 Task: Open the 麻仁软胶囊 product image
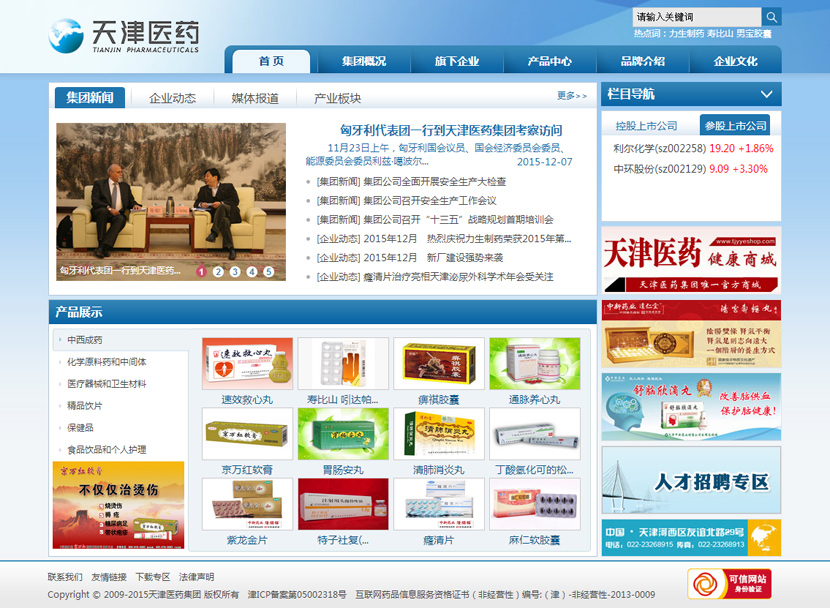point(535,504)
